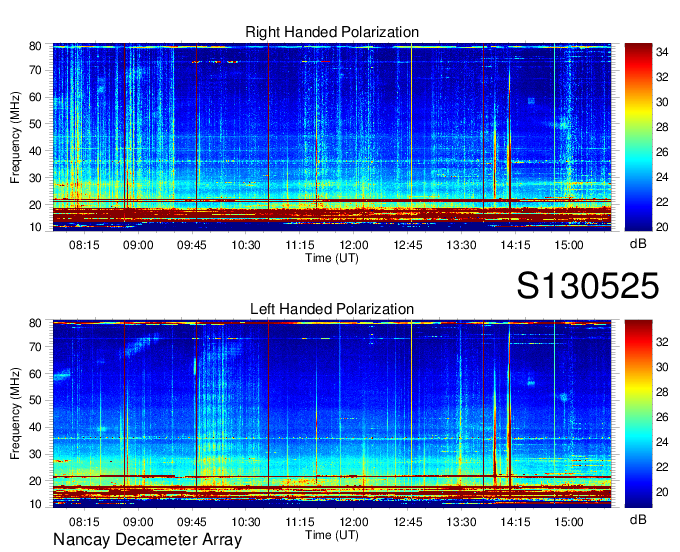
Task: Click the Left Handed Polarization spectrogram image
Action: [x=332, y=414]
